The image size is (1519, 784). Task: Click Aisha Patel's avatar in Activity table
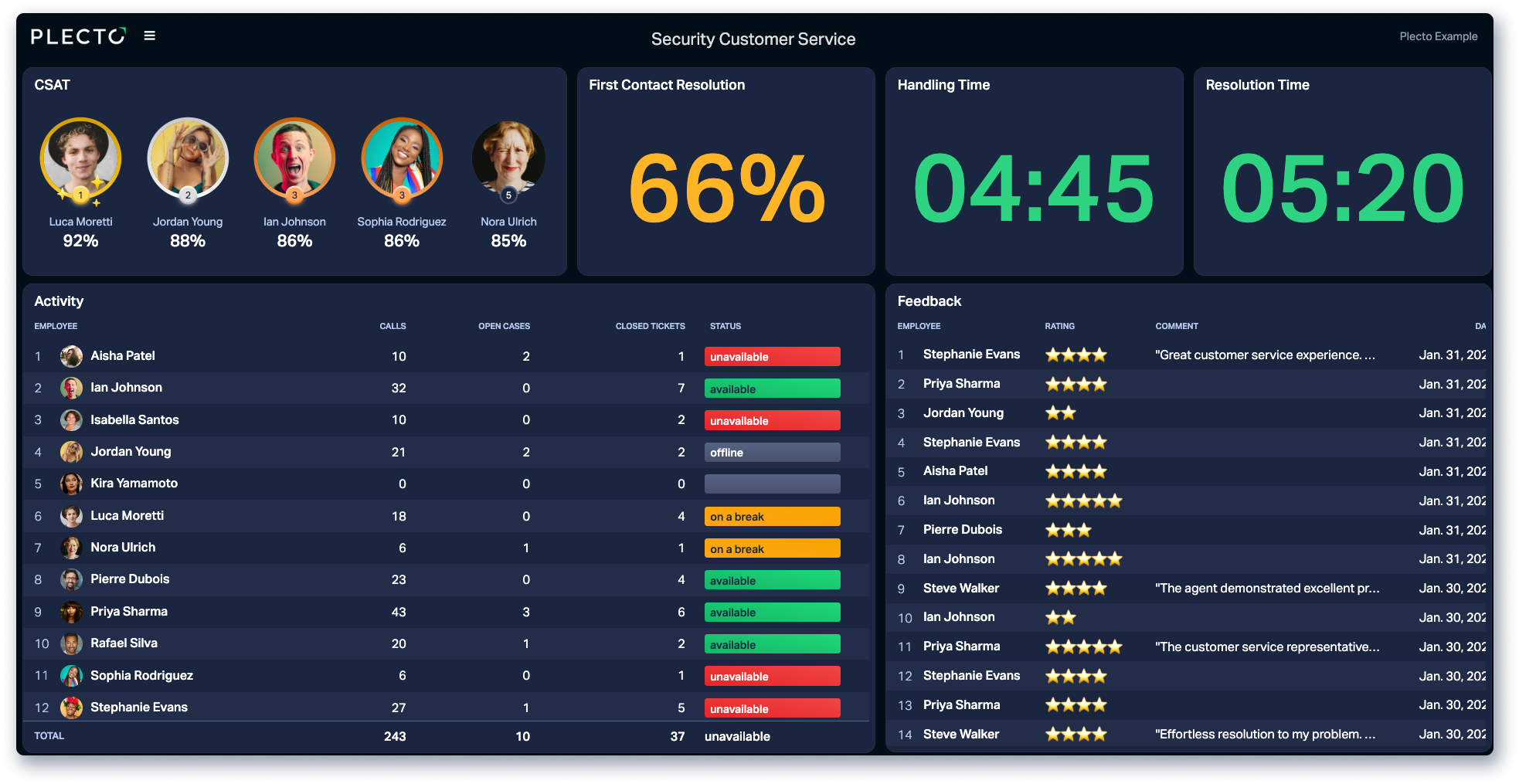[71, 356]
